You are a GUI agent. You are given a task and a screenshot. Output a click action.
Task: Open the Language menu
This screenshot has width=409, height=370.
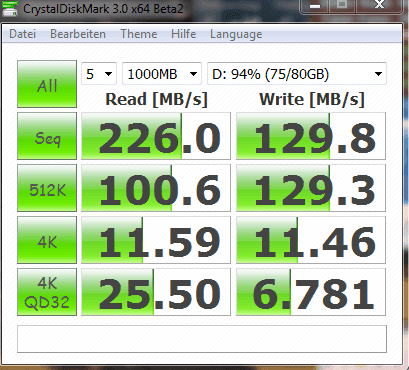[236, 34]
